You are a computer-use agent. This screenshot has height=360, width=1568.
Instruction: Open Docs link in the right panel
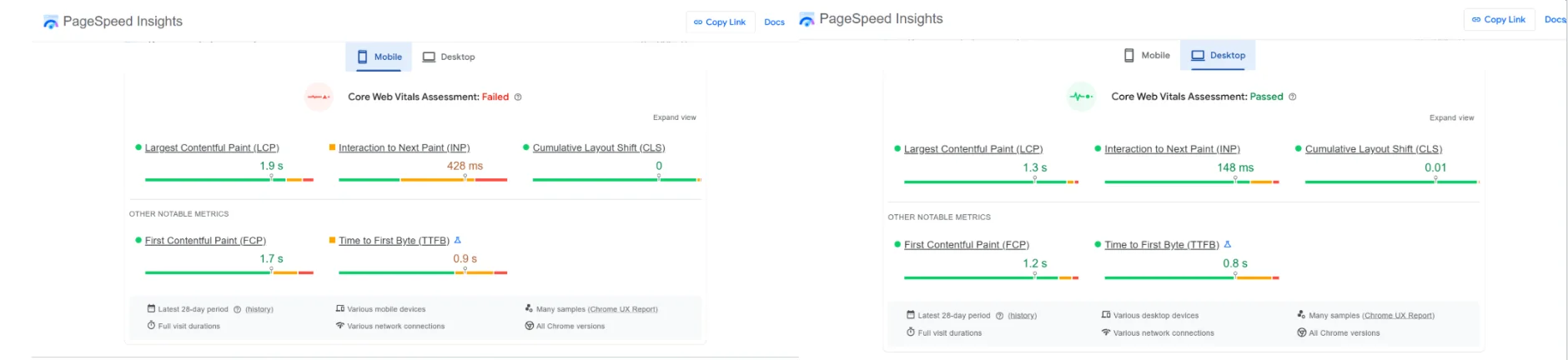pos(1555,19)
